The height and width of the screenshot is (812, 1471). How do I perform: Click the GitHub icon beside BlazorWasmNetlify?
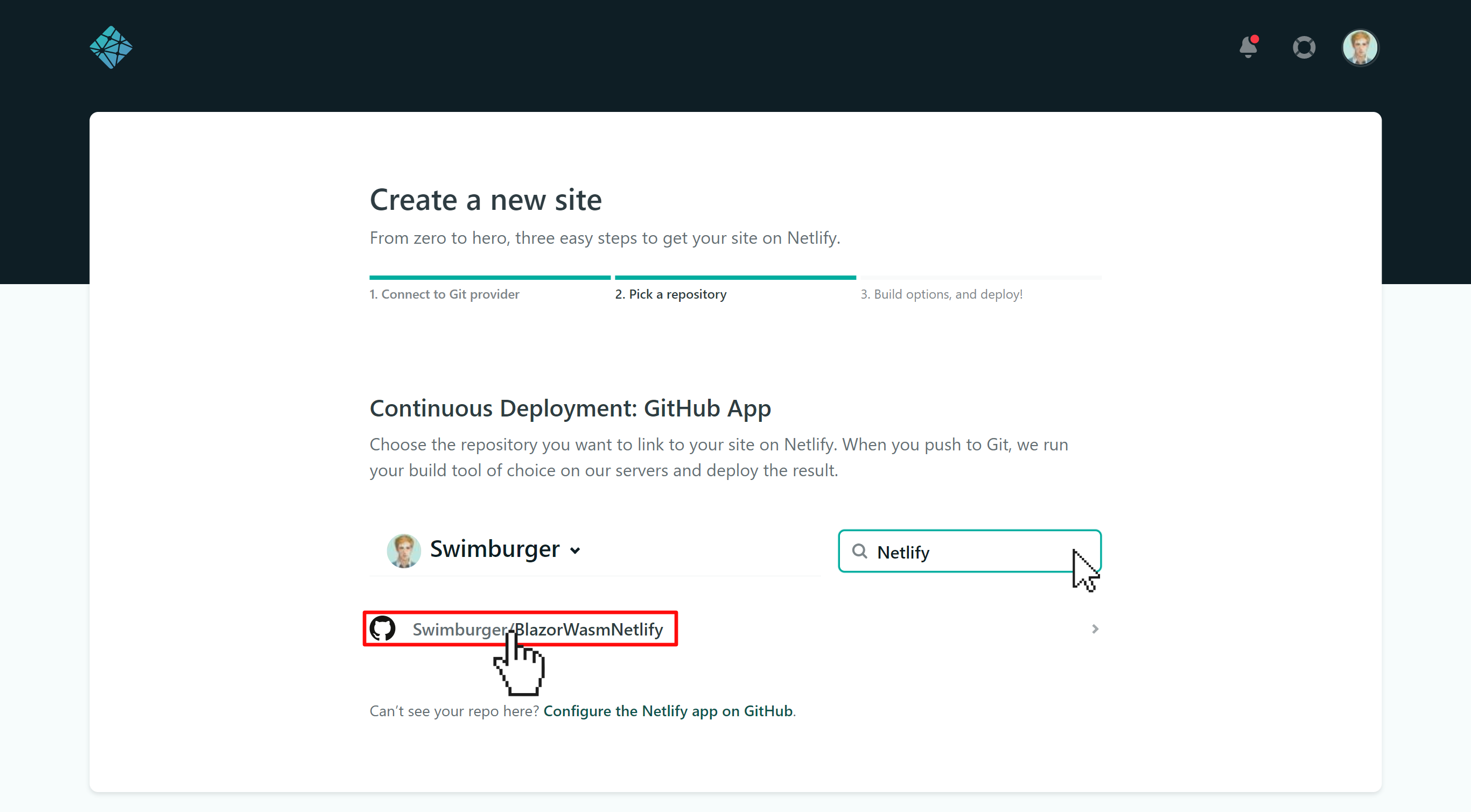click(383, 629)
